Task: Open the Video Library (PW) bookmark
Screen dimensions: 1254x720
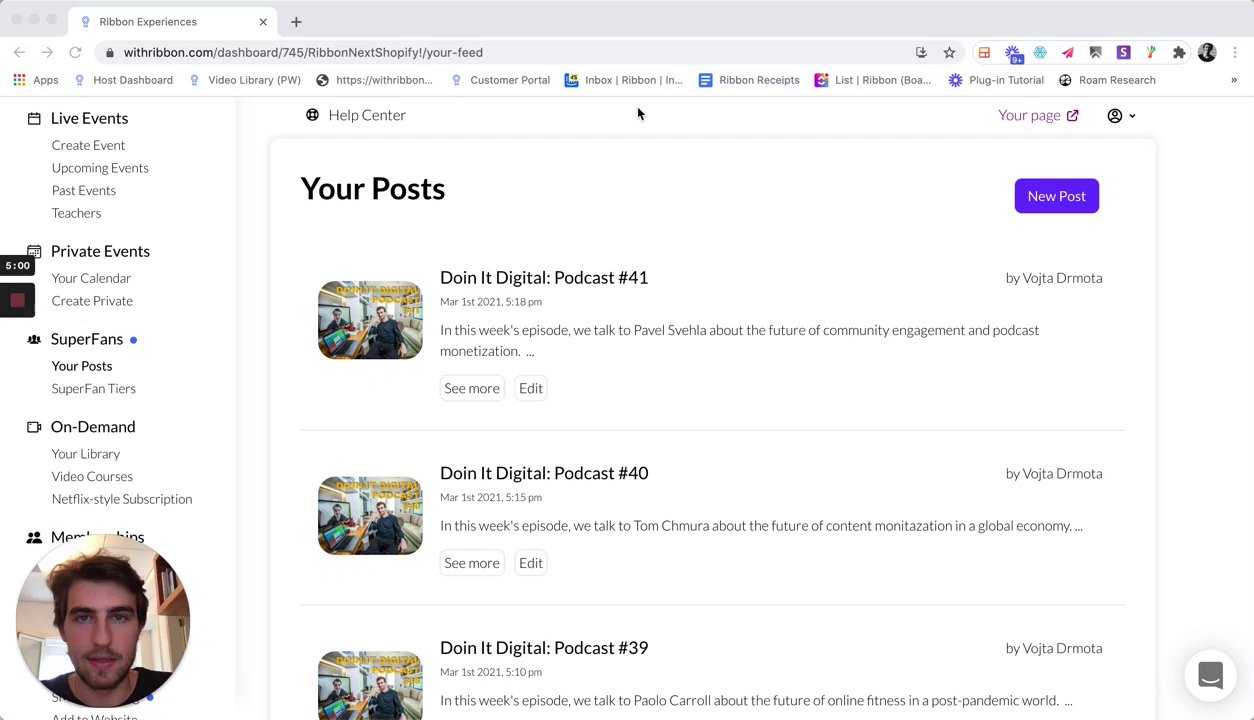Action: (244, 80)
